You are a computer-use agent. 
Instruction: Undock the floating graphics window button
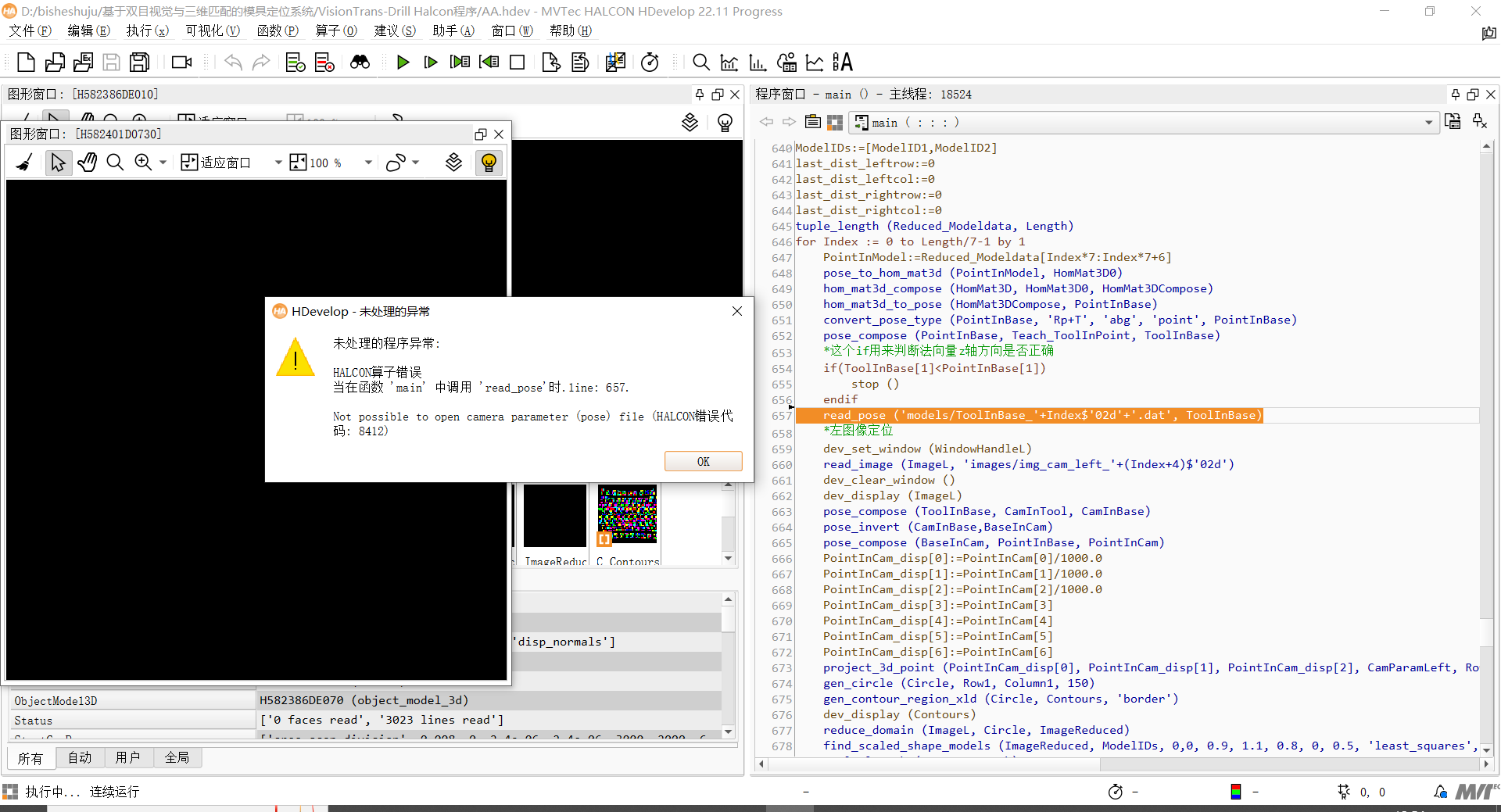pyautogui.click(x=481, y=134)
